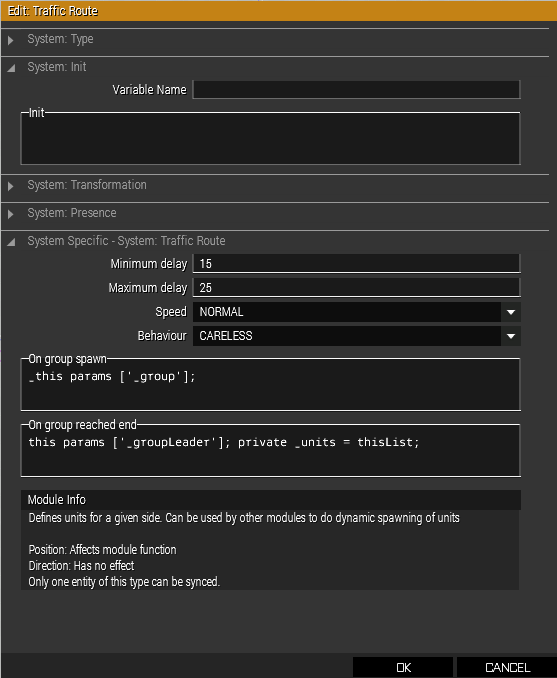Click inside the Init code box
557x678 pixels.
pos(270,138)
